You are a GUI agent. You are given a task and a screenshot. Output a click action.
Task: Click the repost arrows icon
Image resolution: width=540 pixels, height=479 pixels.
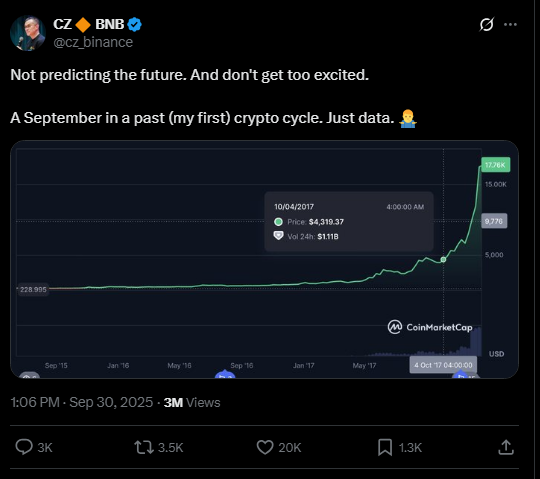click(144, 447)
